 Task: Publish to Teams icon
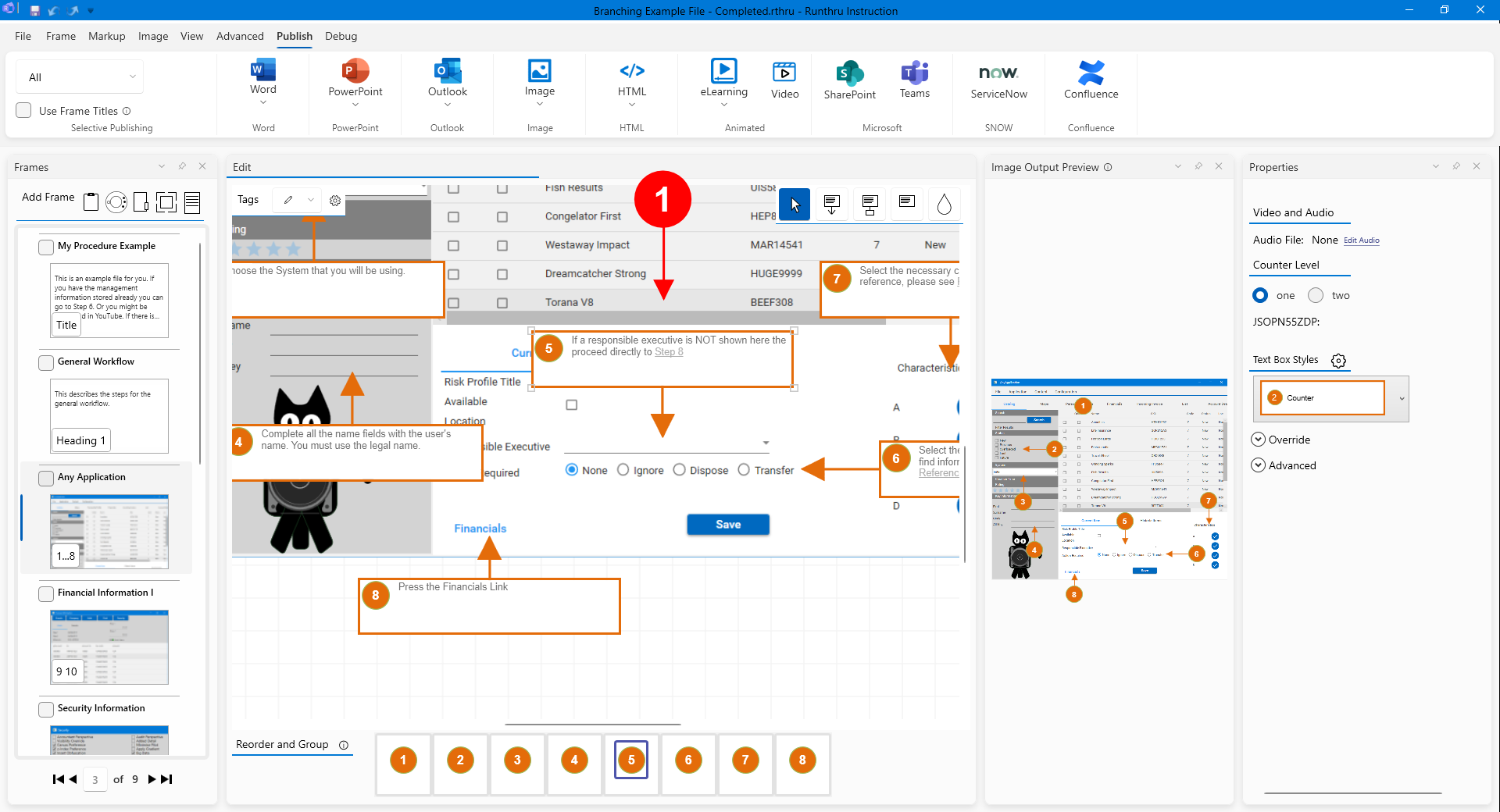[x=914, y=73]
